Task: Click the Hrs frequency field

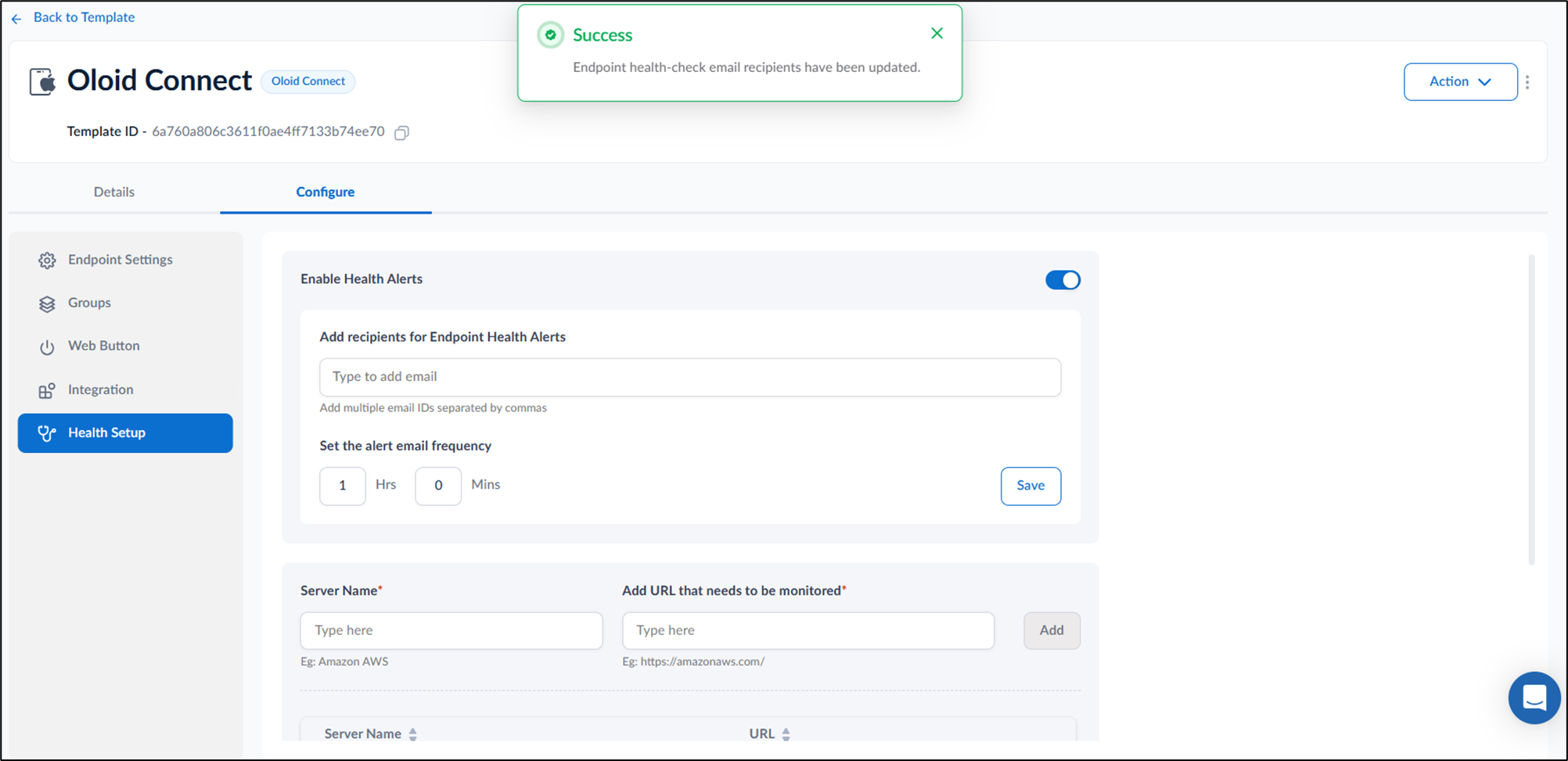Action: (x=343, y=486)
